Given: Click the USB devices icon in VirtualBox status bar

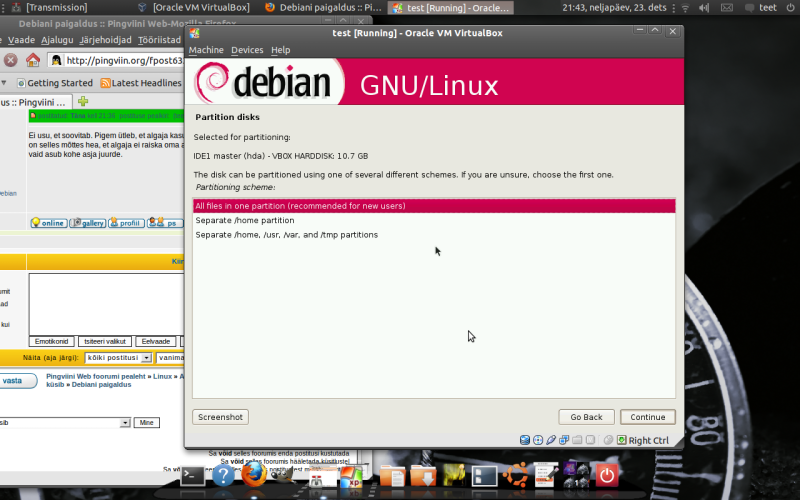Looking at the screenshot, I should [551, 440].
